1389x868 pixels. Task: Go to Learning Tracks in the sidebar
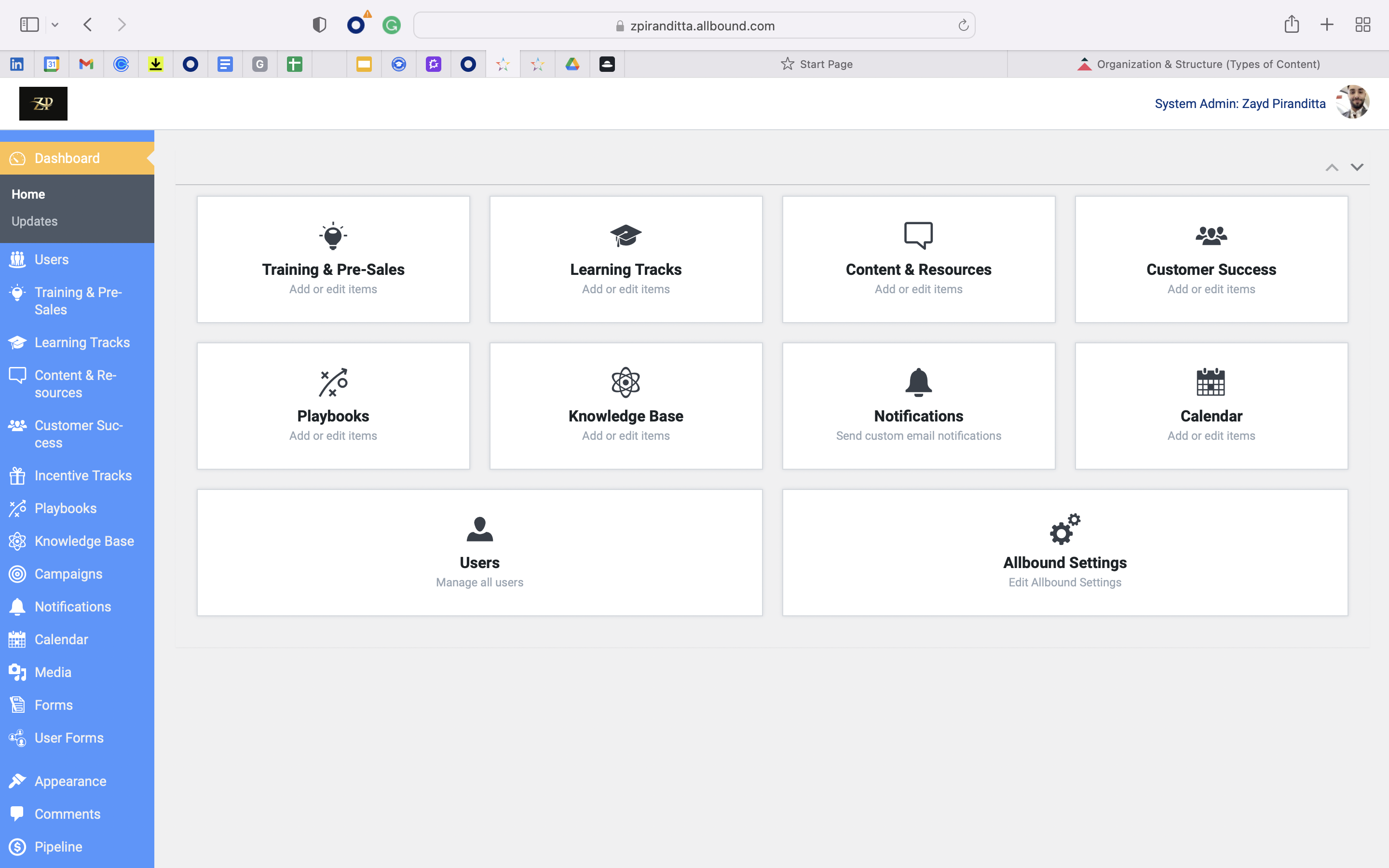[77, 343]
